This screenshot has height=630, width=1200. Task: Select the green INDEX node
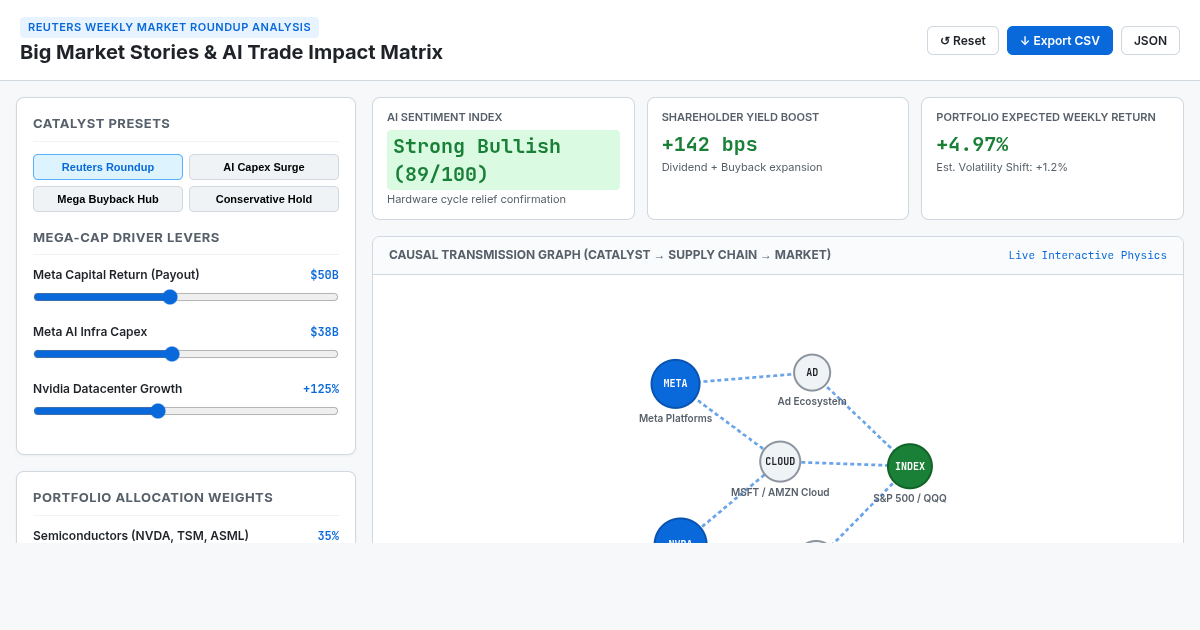pyautogui.click(x=910, y=466)
